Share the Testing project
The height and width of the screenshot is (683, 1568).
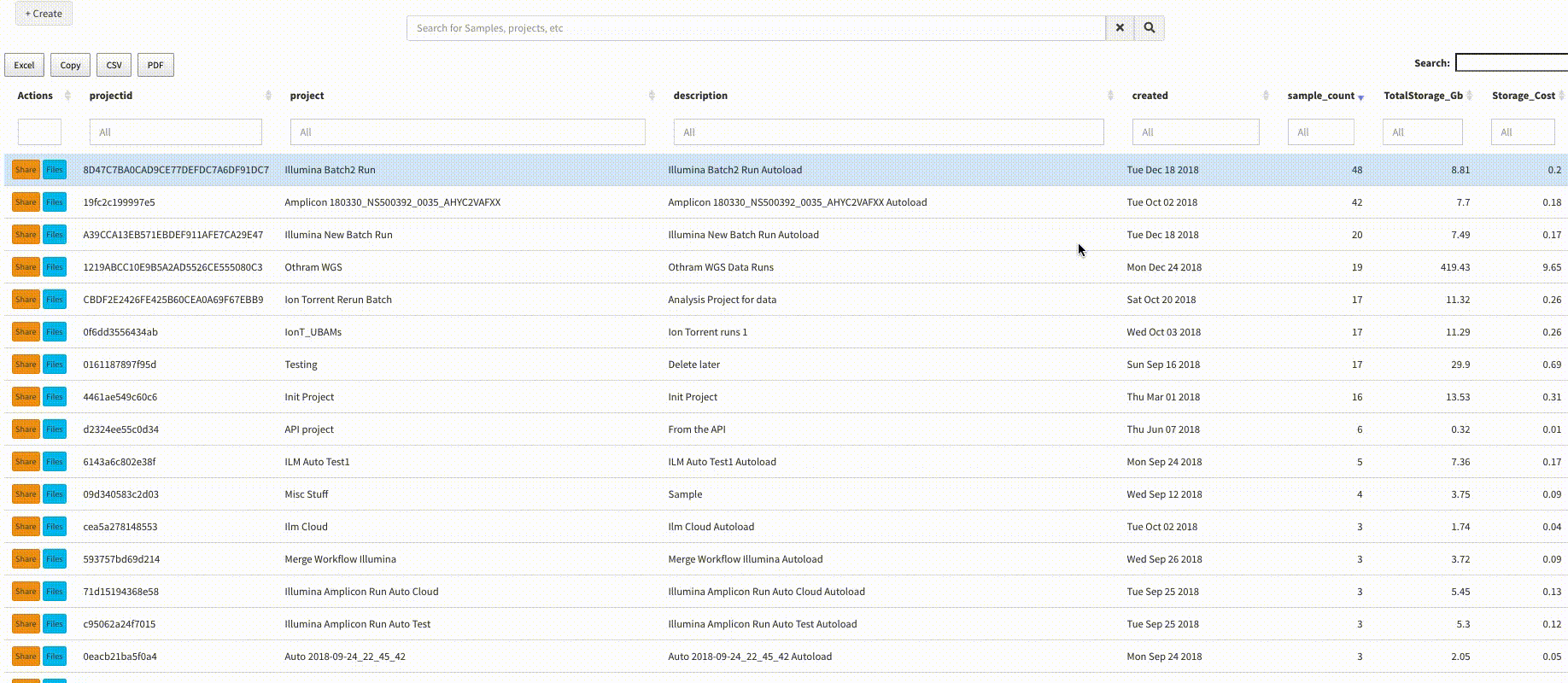tap(26, 365)
